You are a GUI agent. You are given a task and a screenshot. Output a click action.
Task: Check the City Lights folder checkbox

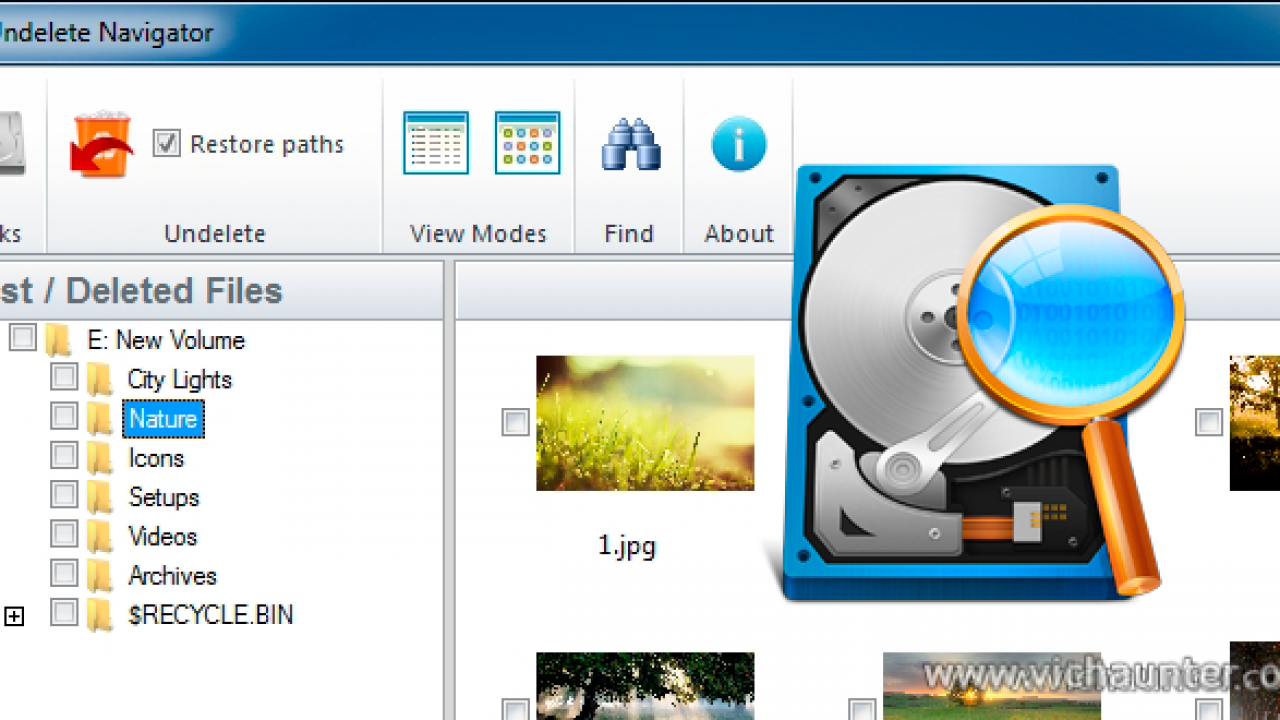coord(64,377)
